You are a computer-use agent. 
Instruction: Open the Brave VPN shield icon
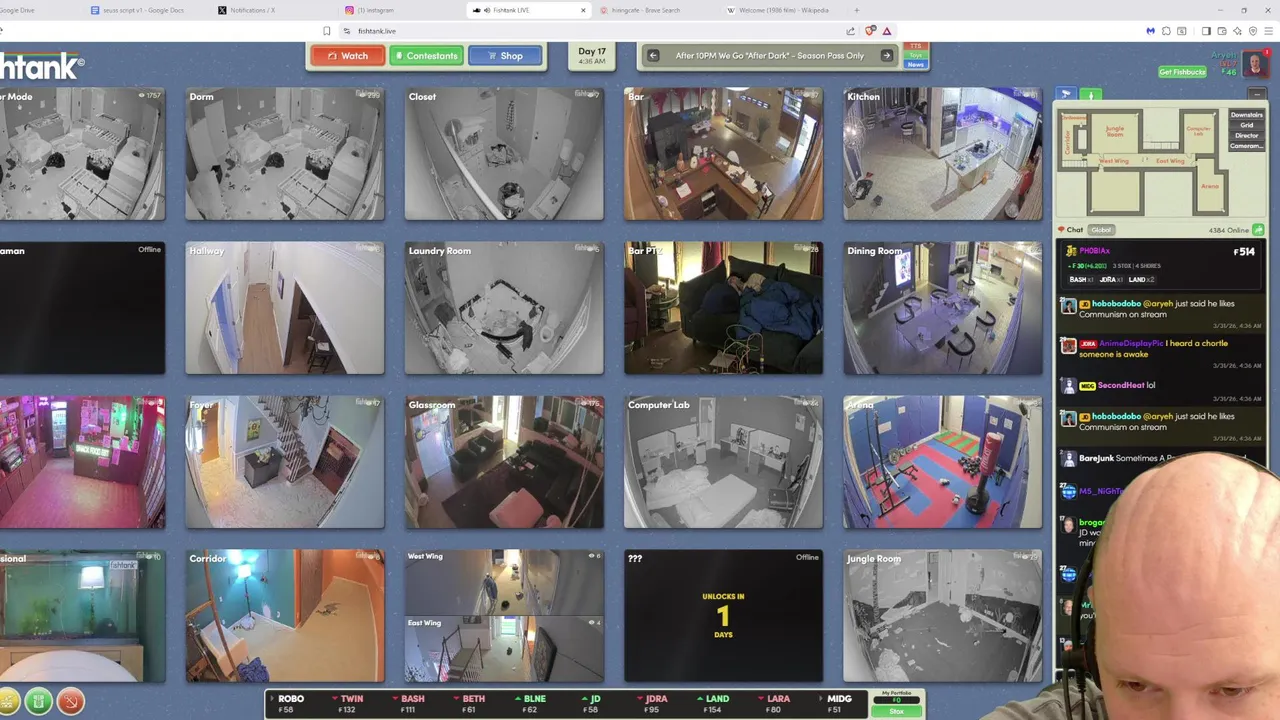click(1253, 31)
